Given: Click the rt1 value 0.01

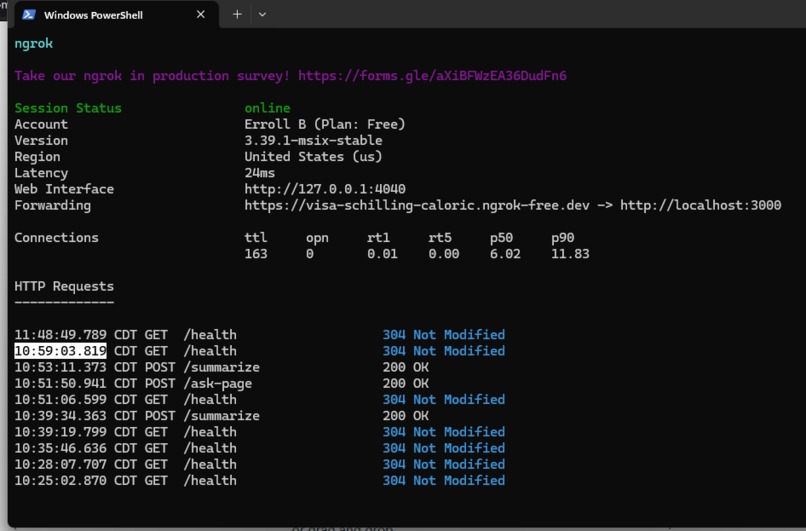Looking at the screenshot, I should [x=382, y=254].
